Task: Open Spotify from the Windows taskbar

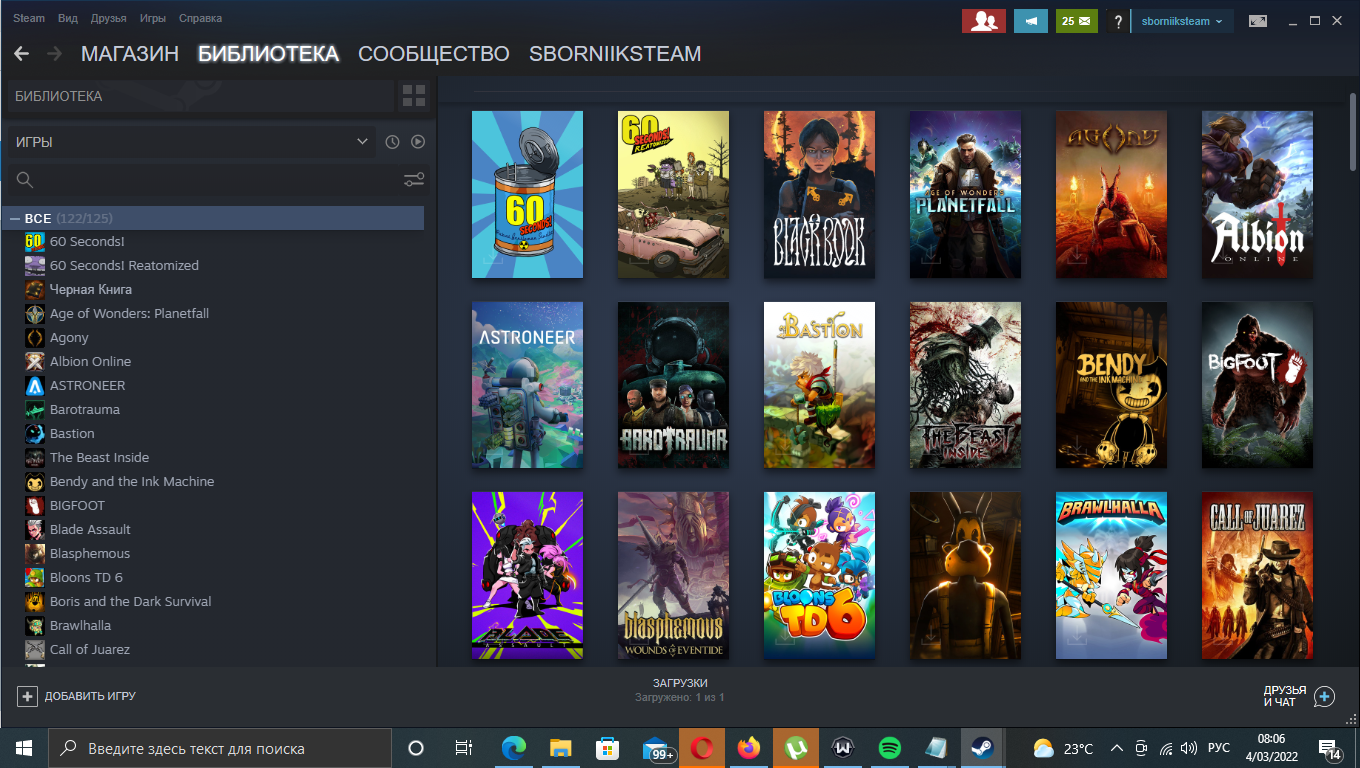Action: pyautogui.click(x=889, y=748)
